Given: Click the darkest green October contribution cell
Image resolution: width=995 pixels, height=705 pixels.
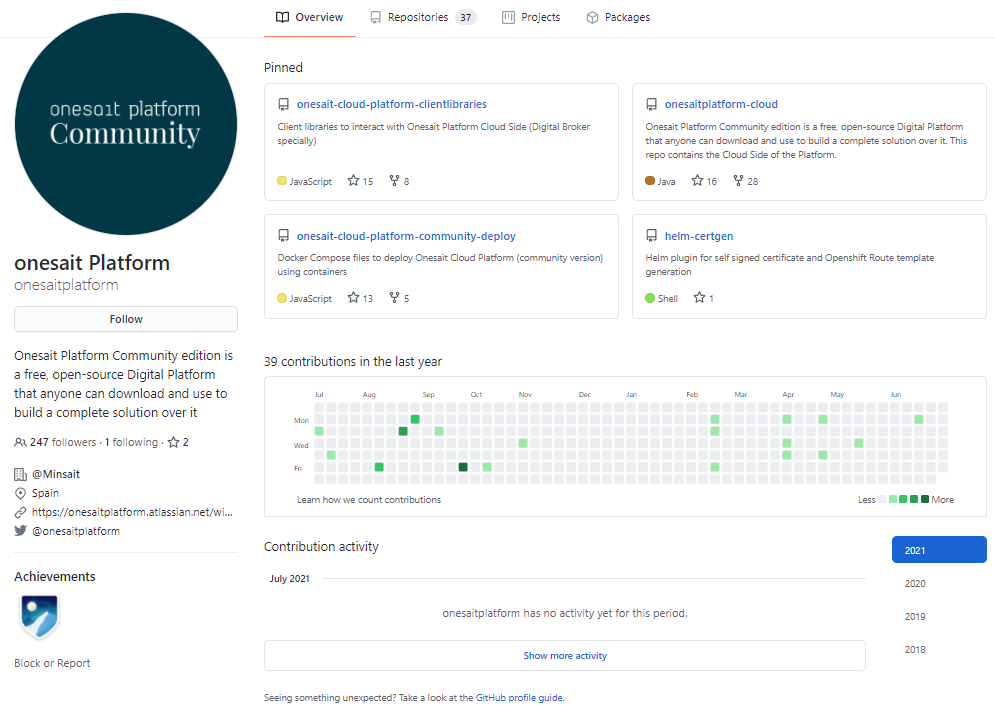Looking at the screenshot, I should point(463,467).
